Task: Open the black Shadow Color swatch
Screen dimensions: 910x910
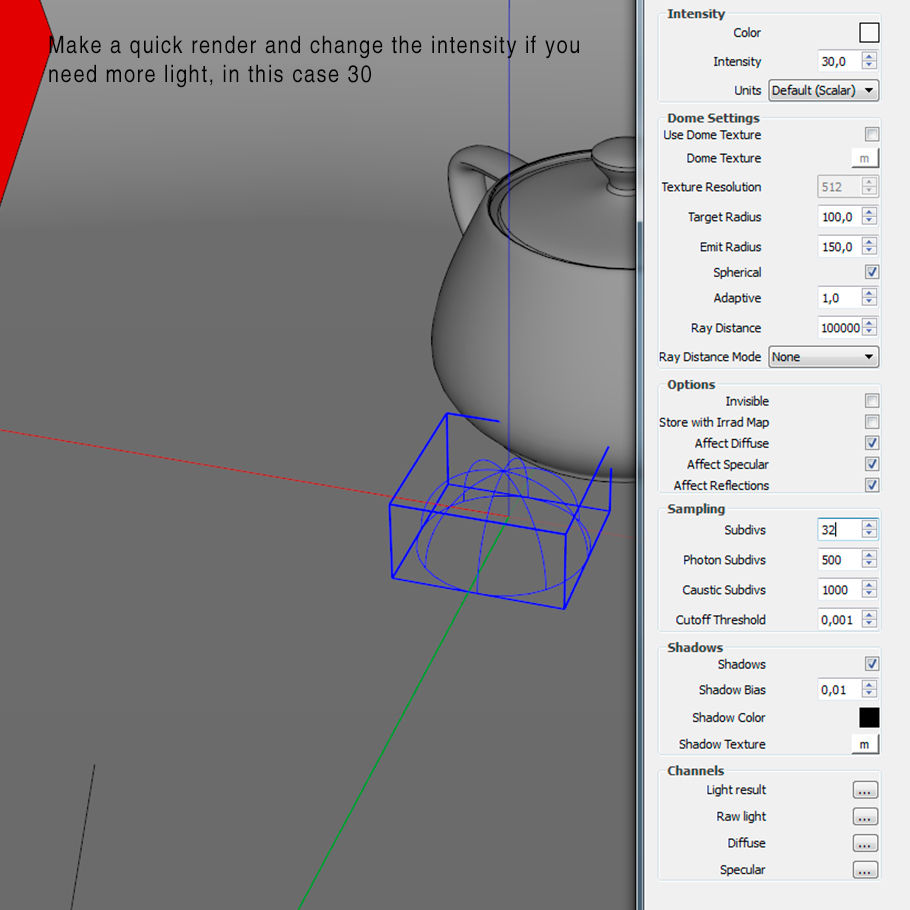Action: coord(869,718)
